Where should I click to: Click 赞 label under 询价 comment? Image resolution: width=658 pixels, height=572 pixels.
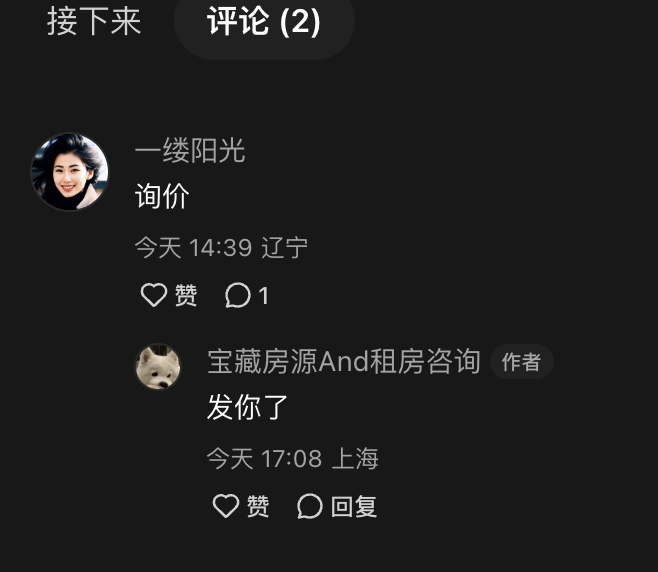185,295
